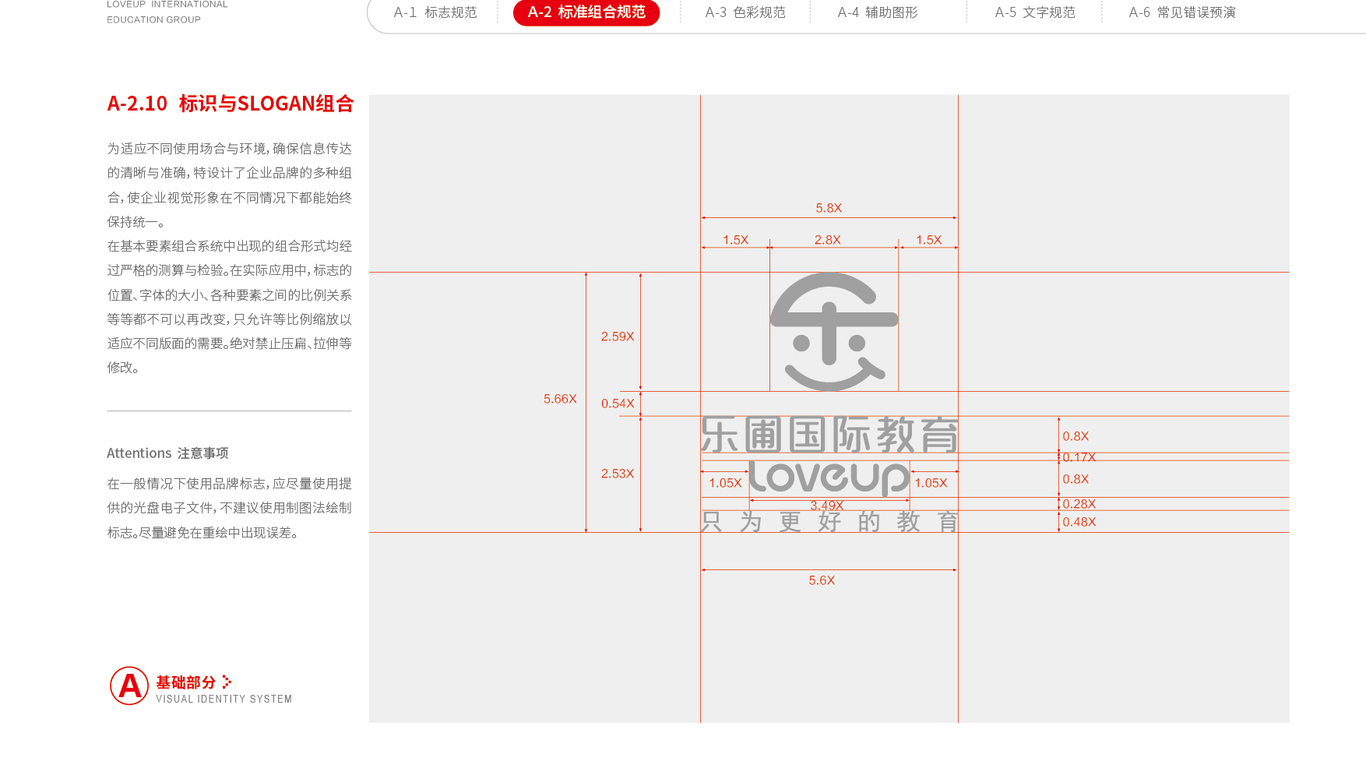1366x768 pixels.
Task: Click the paragraph beginning 为适应不同使用场合与环境
Action: [230, 185]
